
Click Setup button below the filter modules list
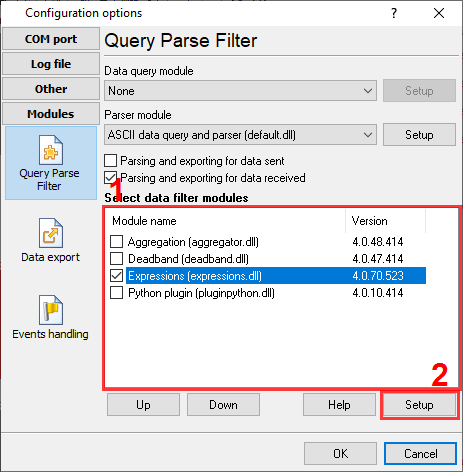pos(419,405)
